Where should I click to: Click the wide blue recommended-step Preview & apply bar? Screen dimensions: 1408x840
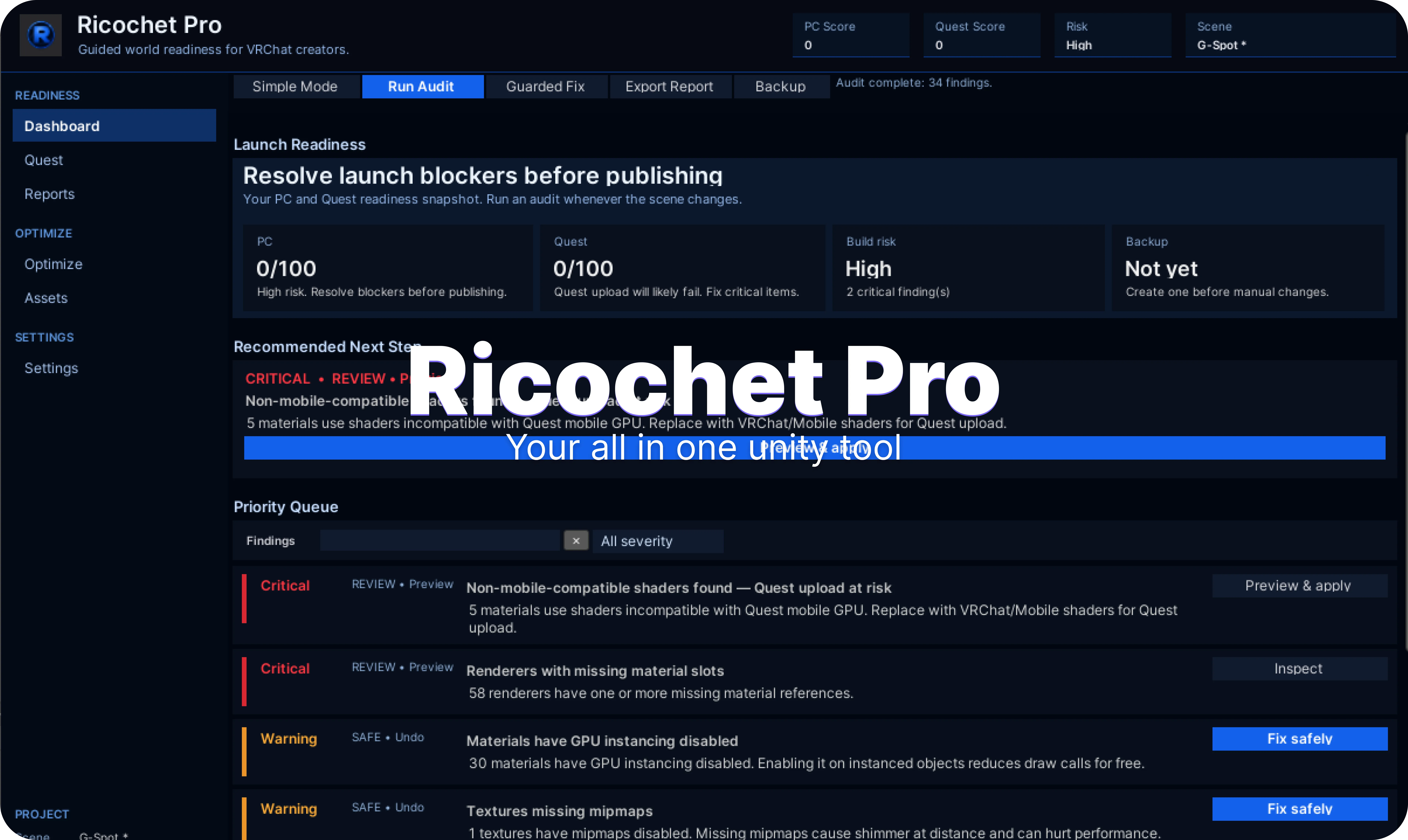(815, 448)
